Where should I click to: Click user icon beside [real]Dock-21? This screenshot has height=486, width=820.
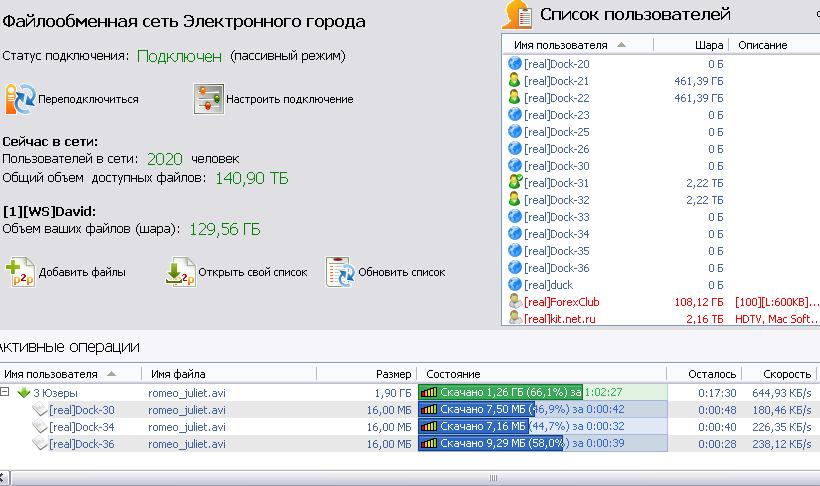tap(514, 81)
